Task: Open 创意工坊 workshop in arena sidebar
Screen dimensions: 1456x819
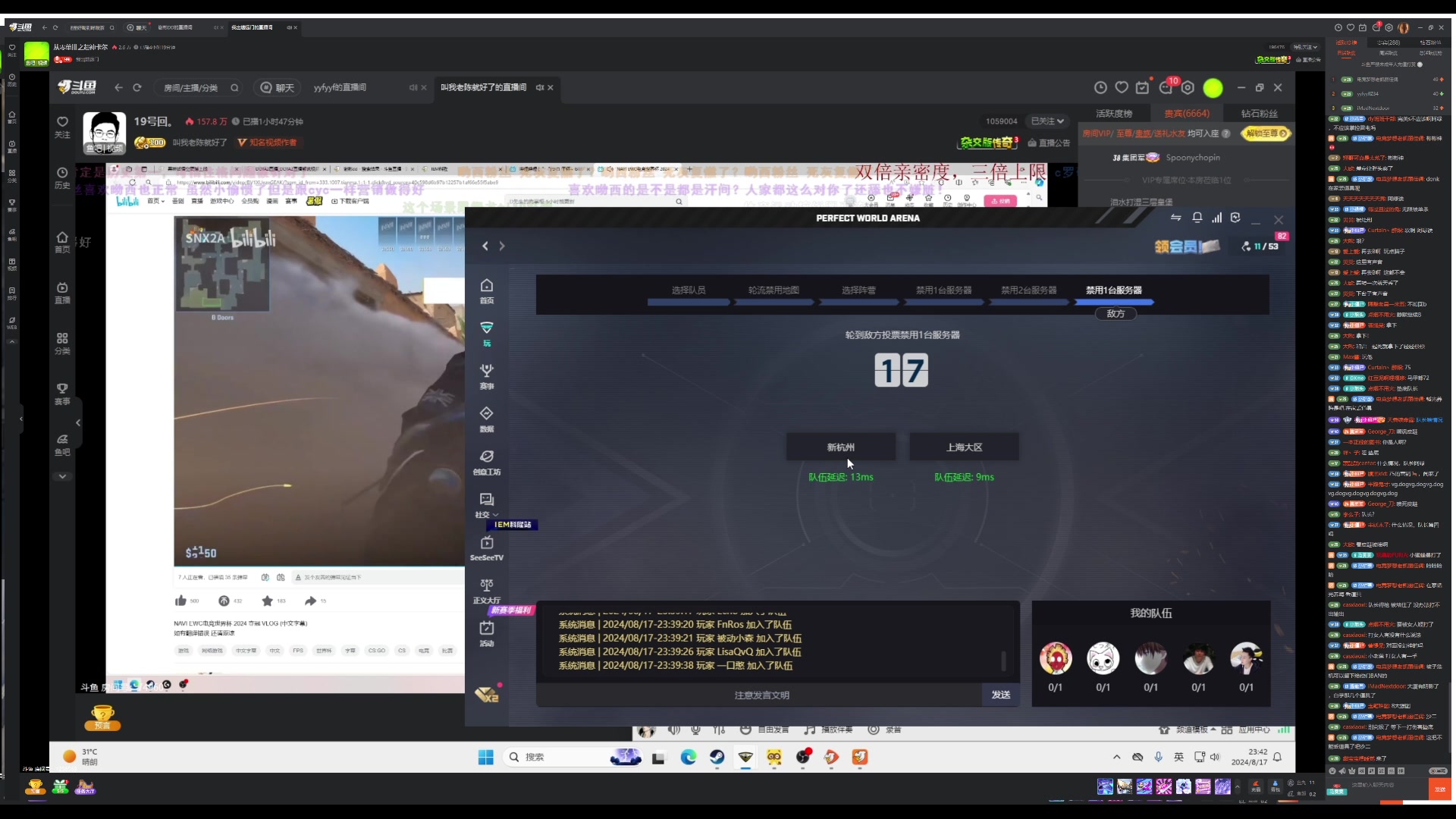Action: pyautogui.click(x=487, y=463)
